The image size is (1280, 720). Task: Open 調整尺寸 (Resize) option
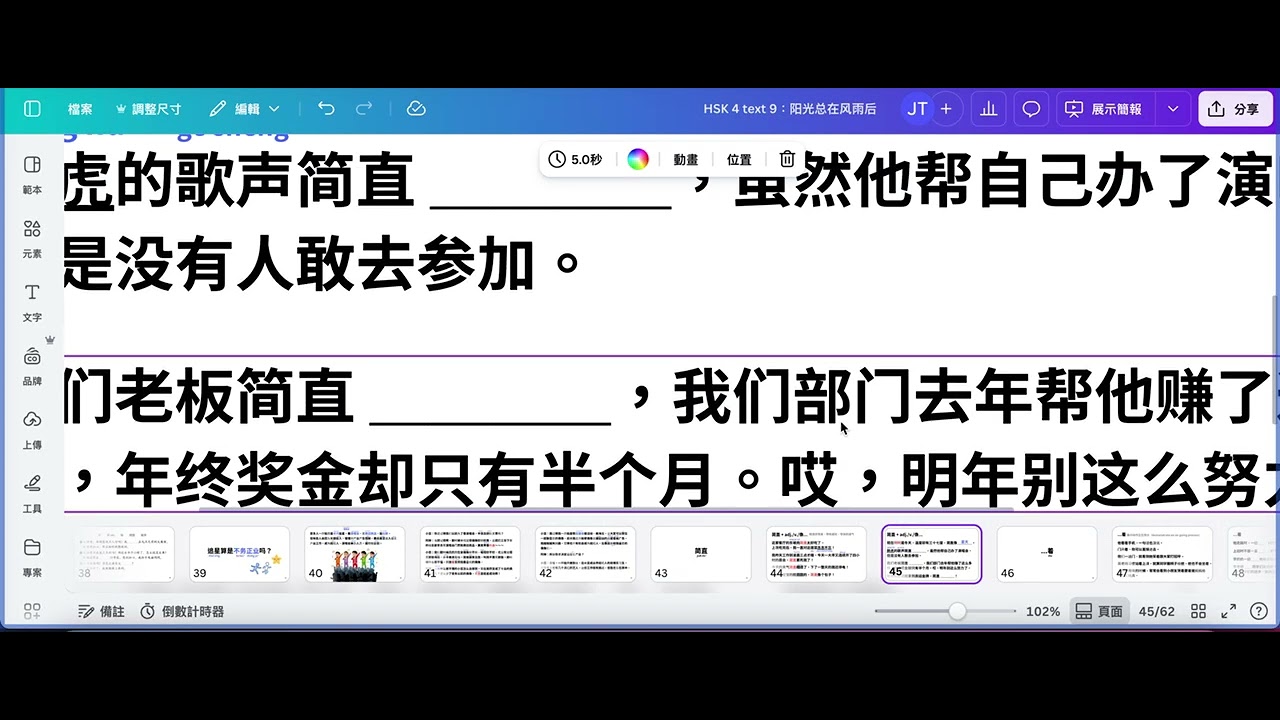click(x=149, y=109)
